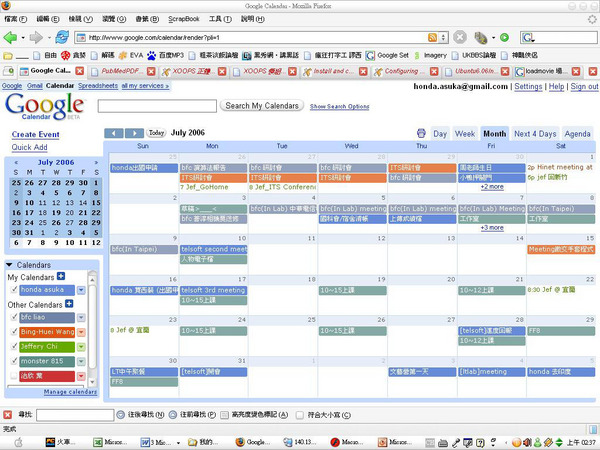Select the Month view tab

(494, 134)
